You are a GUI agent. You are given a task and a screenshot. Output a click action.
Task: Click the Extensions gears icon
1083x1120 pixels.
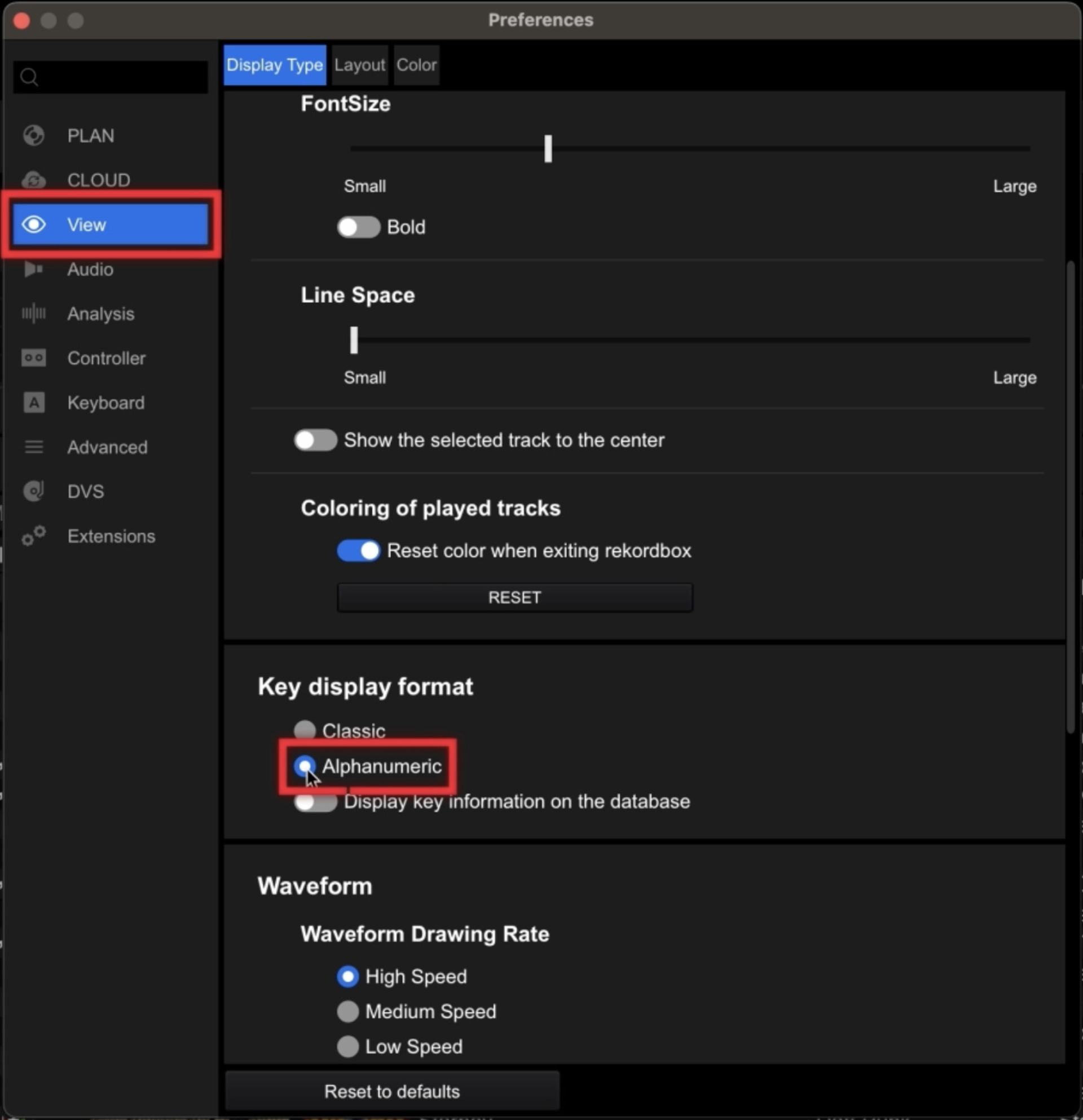34,536
